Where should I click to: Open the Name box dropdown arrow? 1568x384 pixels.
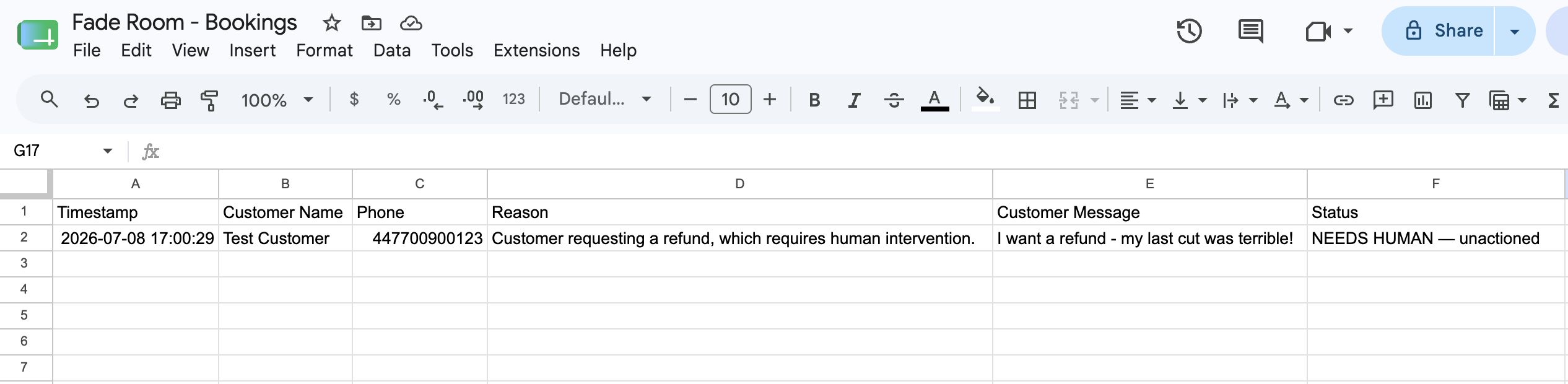click(x=108, y=151)
